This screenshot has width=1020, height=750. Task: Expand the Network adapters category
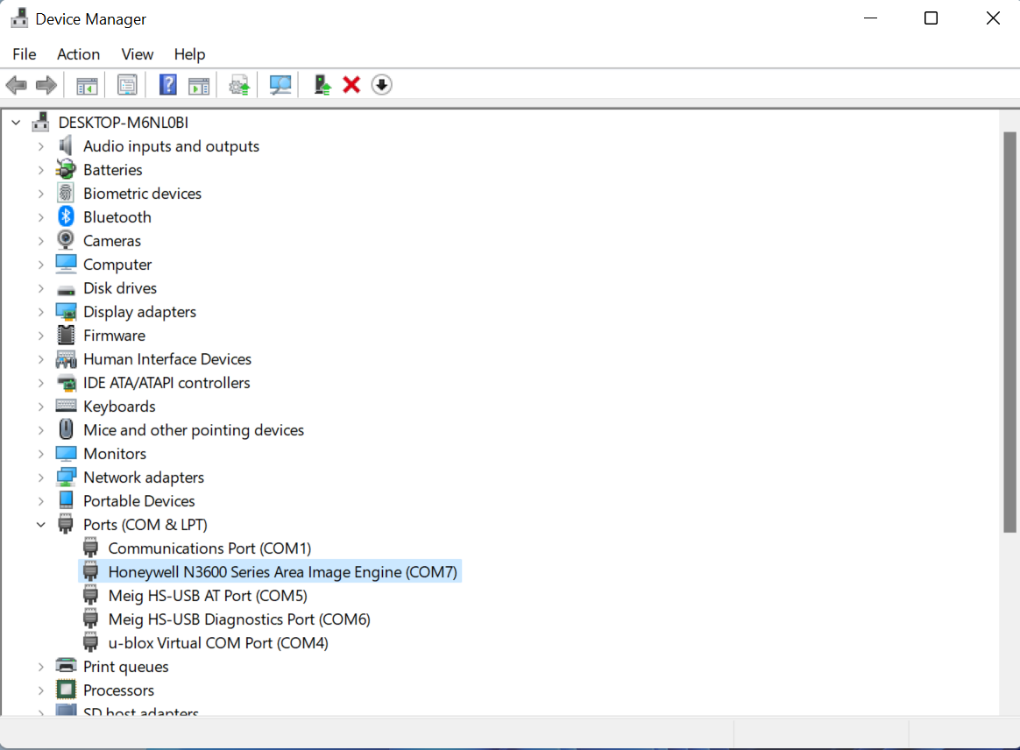41,477
